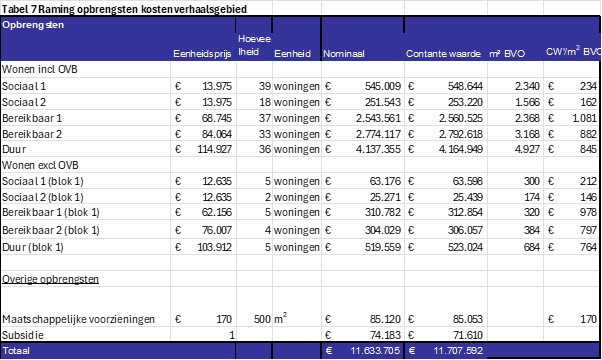The width and height of the screenshot is (602, 360).
Task: Select the 'Duur' row label
Action: click(14, 149)
